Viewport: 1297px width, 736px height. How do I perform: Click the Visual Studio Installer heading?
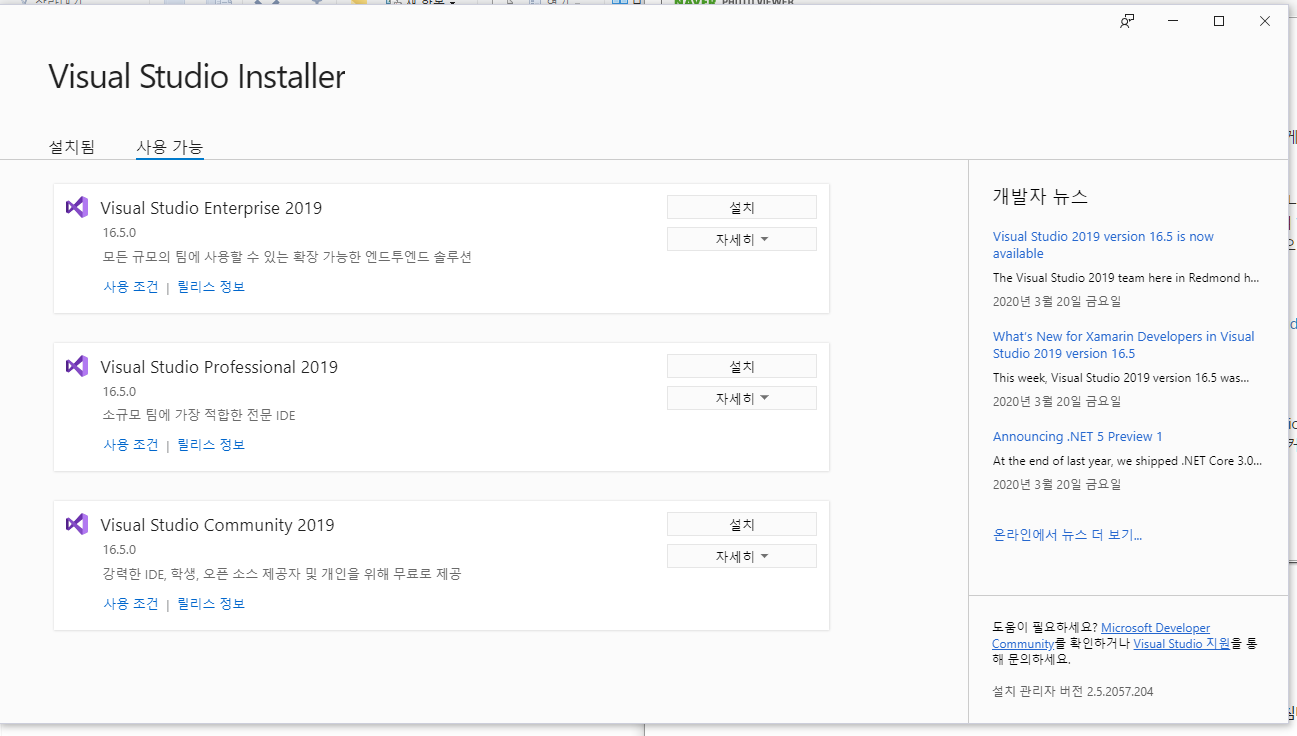tap(197, 77)
